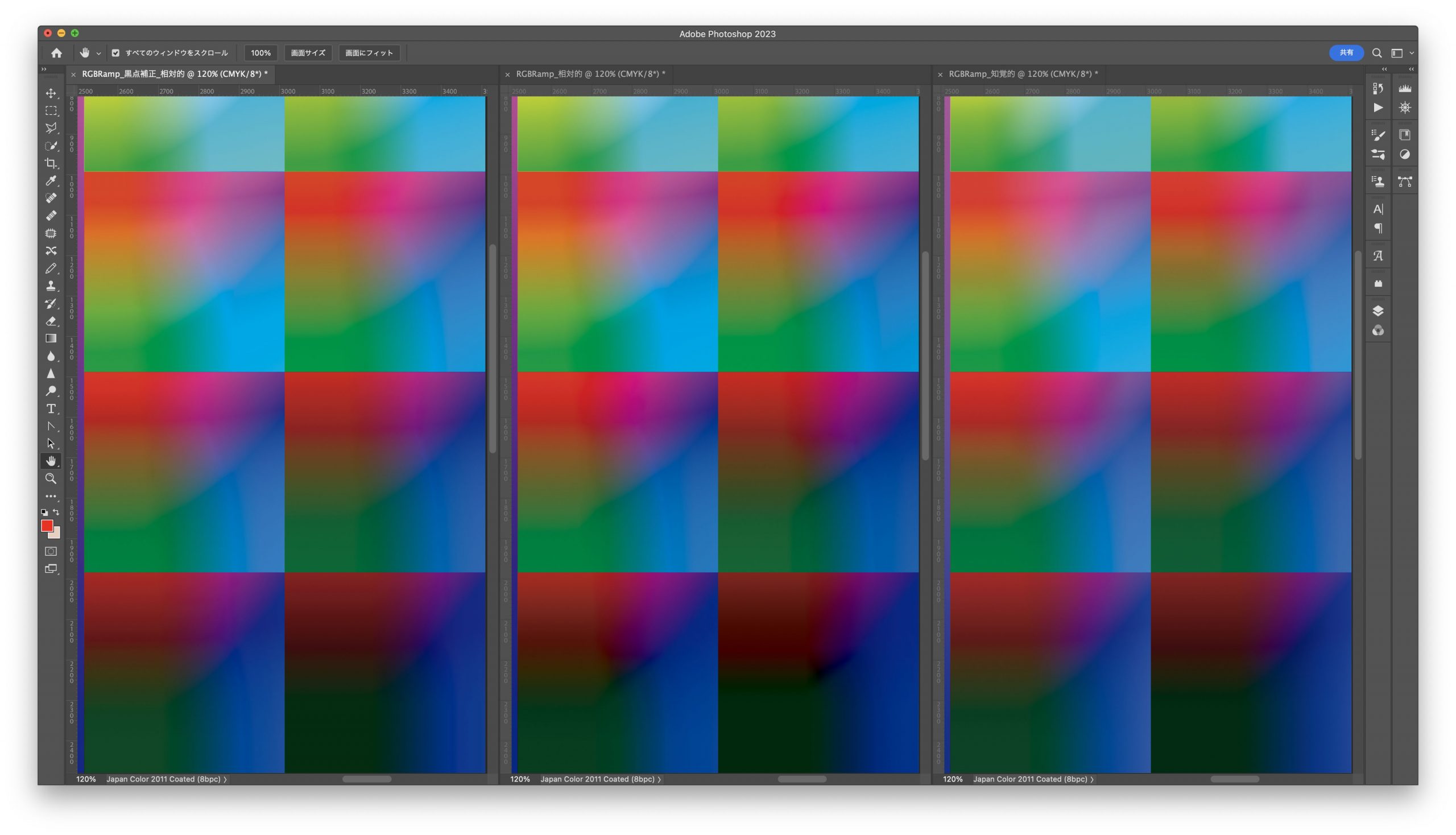The height and width of the screenshot is (835, 1456).
Task: Toggle すべてのウィンドウをスクロール checkbox
Action: (116, 53)
